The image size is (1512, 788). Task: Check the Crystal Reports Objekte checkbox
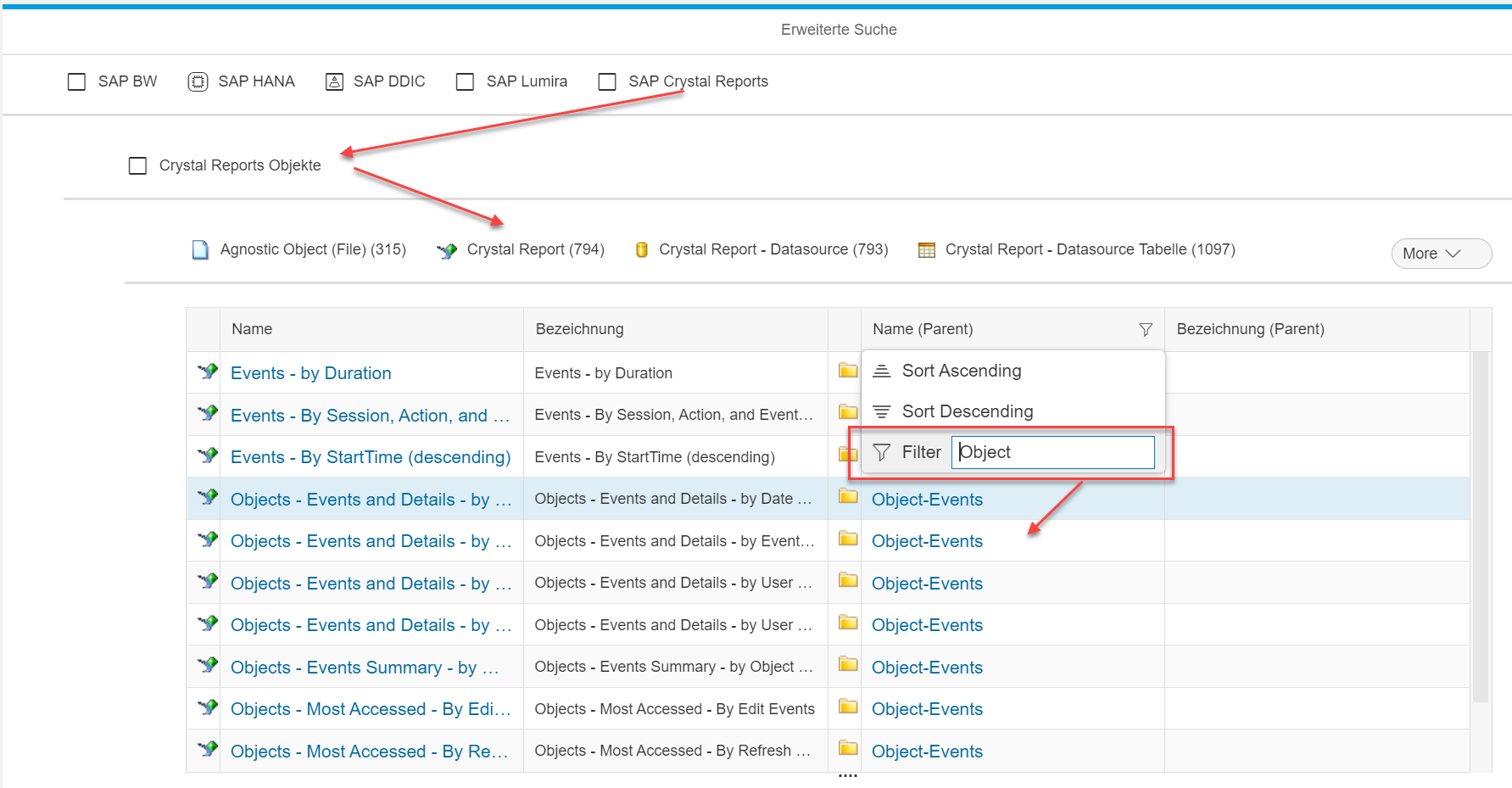(x=137, y=165)
